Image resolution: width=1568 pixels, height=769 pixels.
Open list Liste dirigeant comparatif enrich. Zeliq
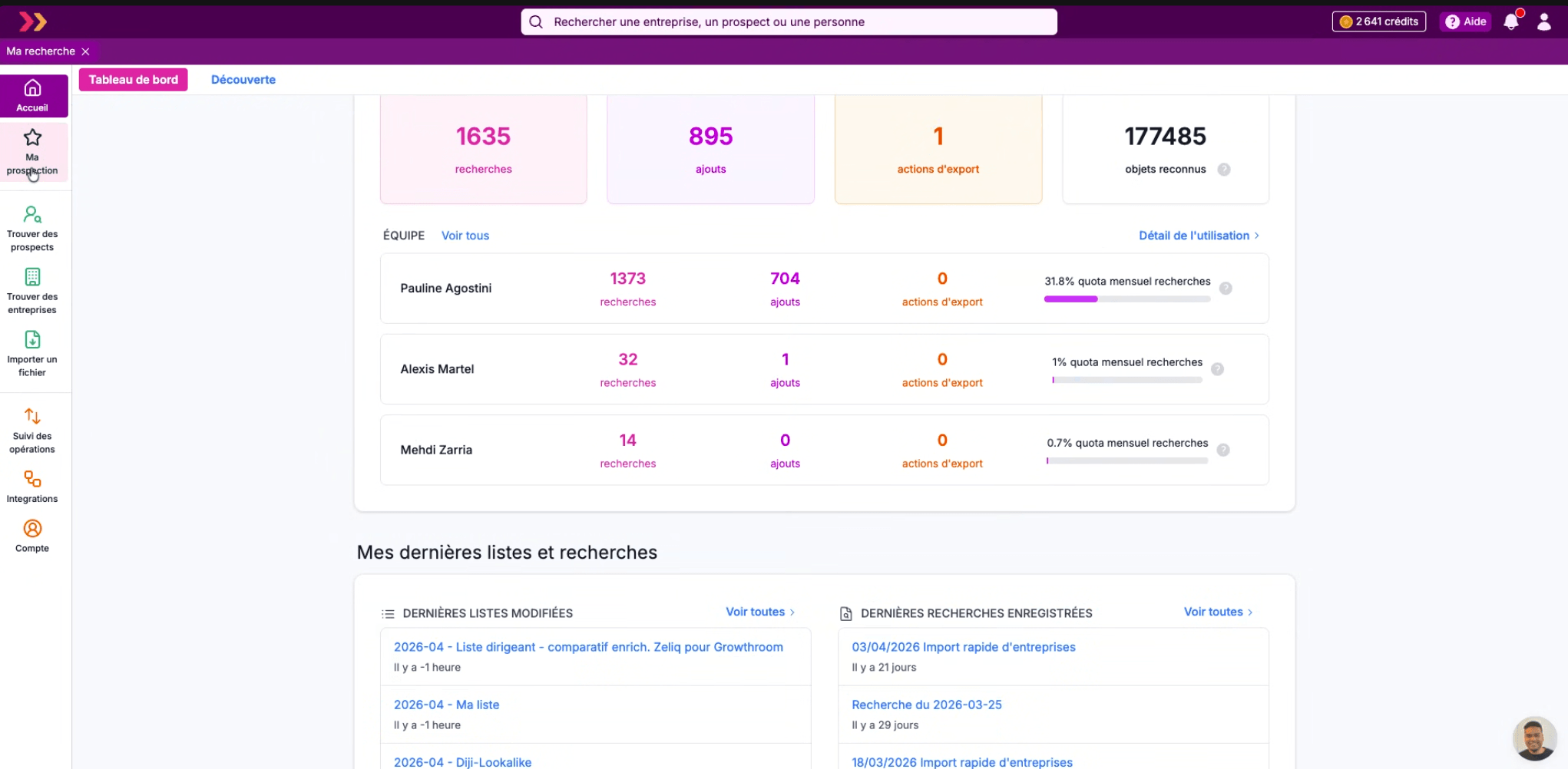(589, 647)
